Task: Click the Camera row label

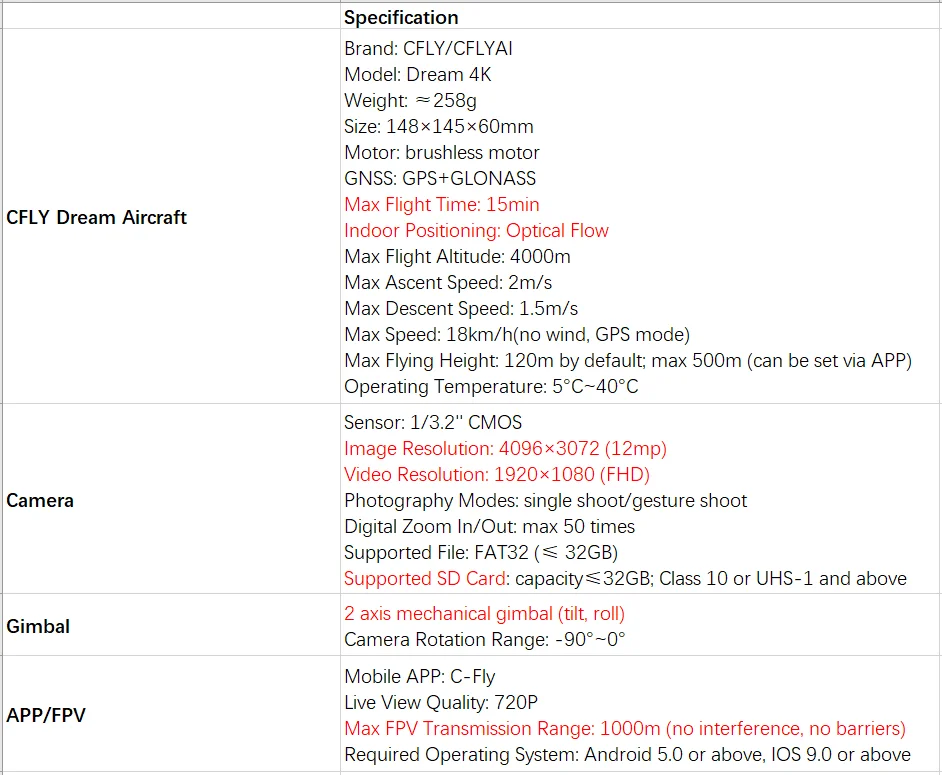Action: coord(40,500)
